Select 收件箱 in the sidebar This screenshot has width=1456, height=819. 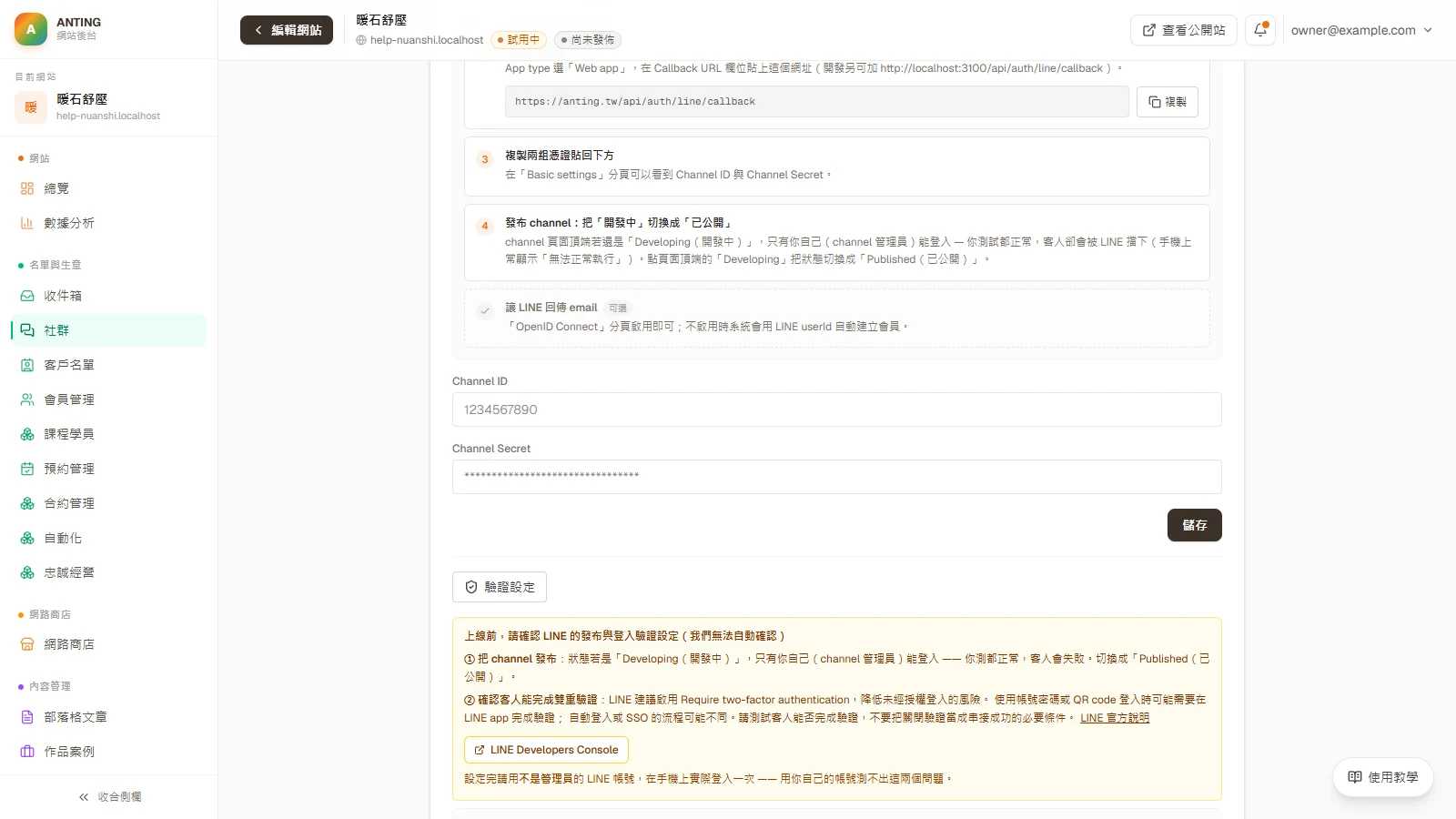point(109,296)
